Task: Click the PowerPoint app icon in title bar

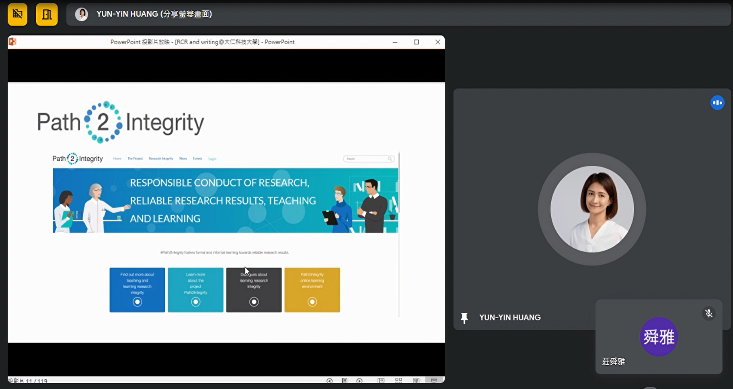Action: coord(13,42)
